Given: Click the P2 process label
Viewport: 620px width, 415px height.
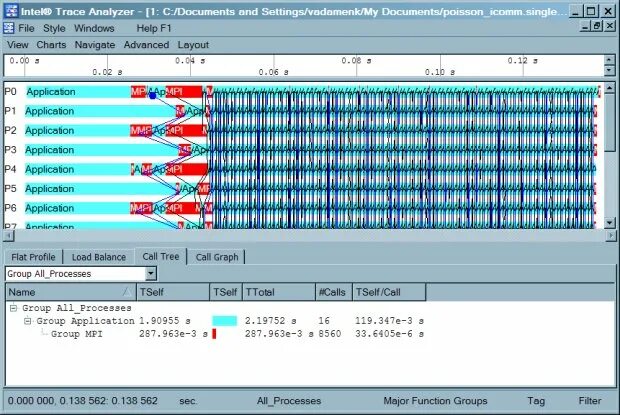Looking at the screenshot, I should 10,130.
